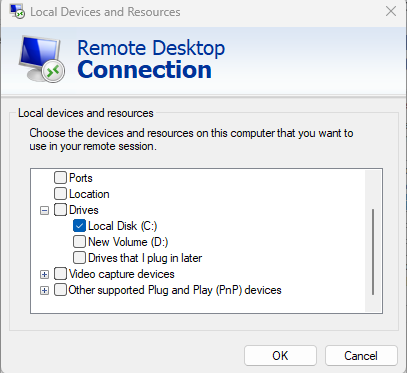Select the New Volume (D:) label
Viewport: 407px width, 373px height.
point(128,242)
